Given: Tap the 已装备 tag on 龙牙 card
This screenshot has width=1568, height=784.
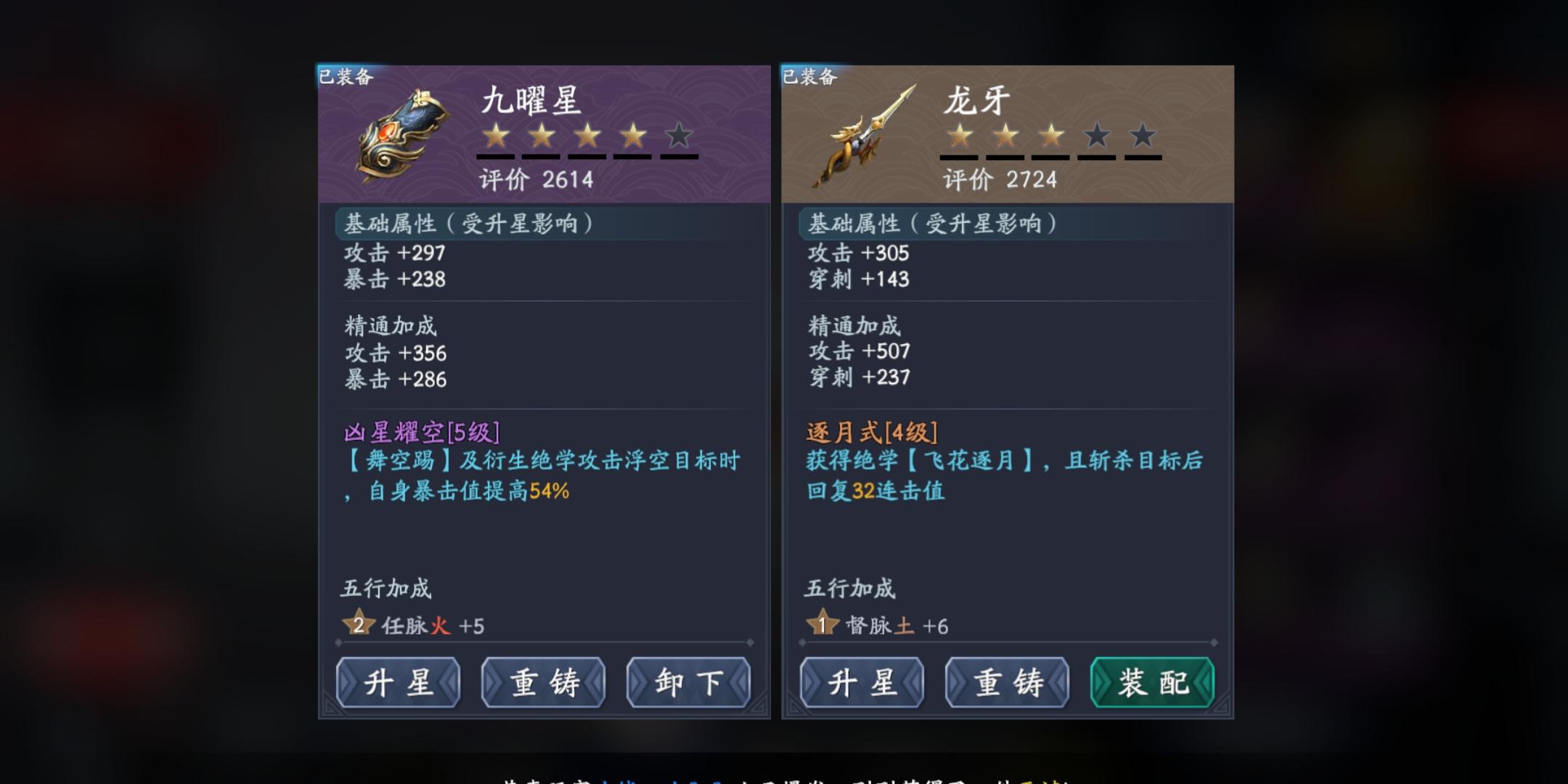Looking at the screenshot, I should click(809, 75).
